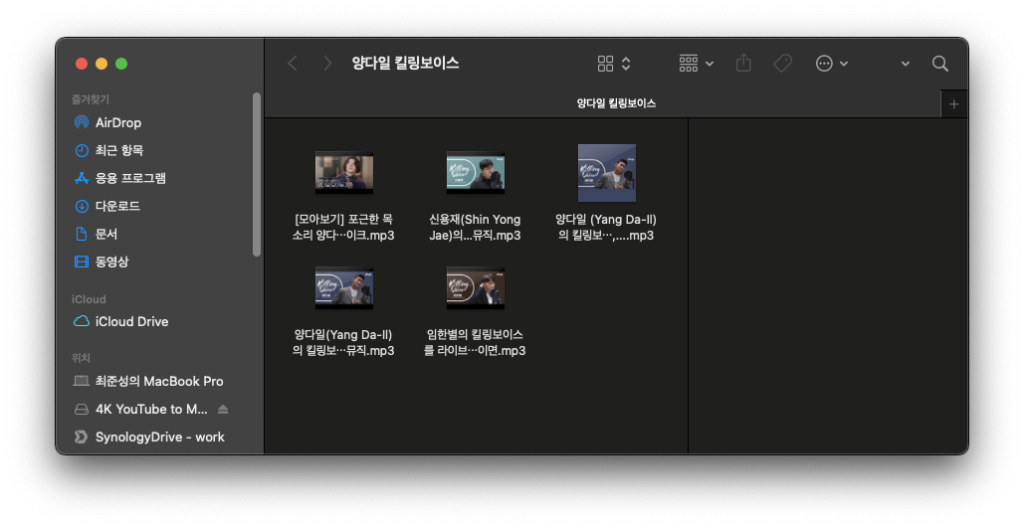The height and width of the screenshot is (528, 1024).
Task: Select the 양다일 킬링보이스 tab
Action: pos(615,103)
